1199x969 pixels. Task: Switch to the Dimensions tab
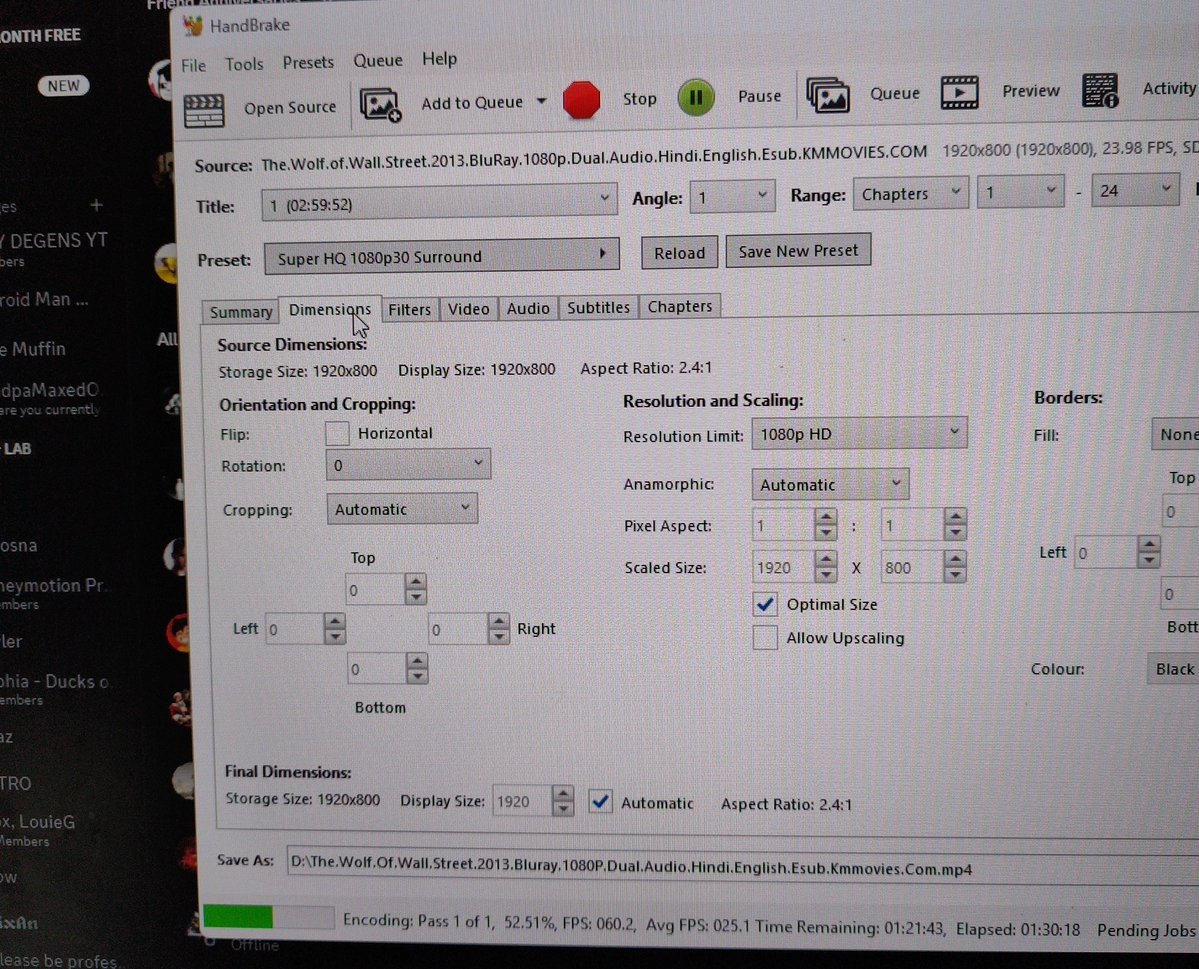point(330,310)
